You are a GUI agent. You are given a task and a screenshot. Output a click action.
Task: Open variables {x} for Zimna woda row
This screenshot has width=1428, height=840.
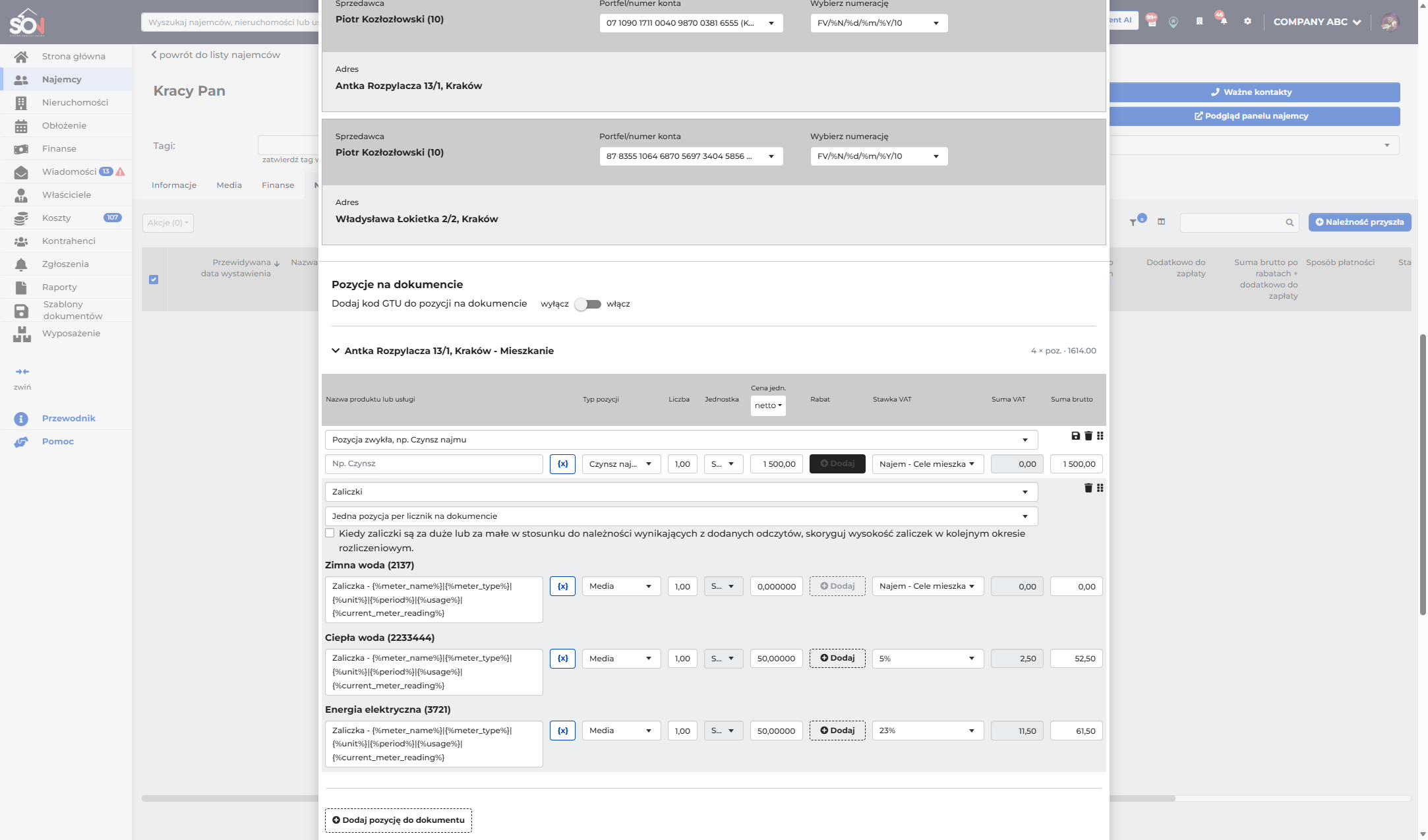562,586
